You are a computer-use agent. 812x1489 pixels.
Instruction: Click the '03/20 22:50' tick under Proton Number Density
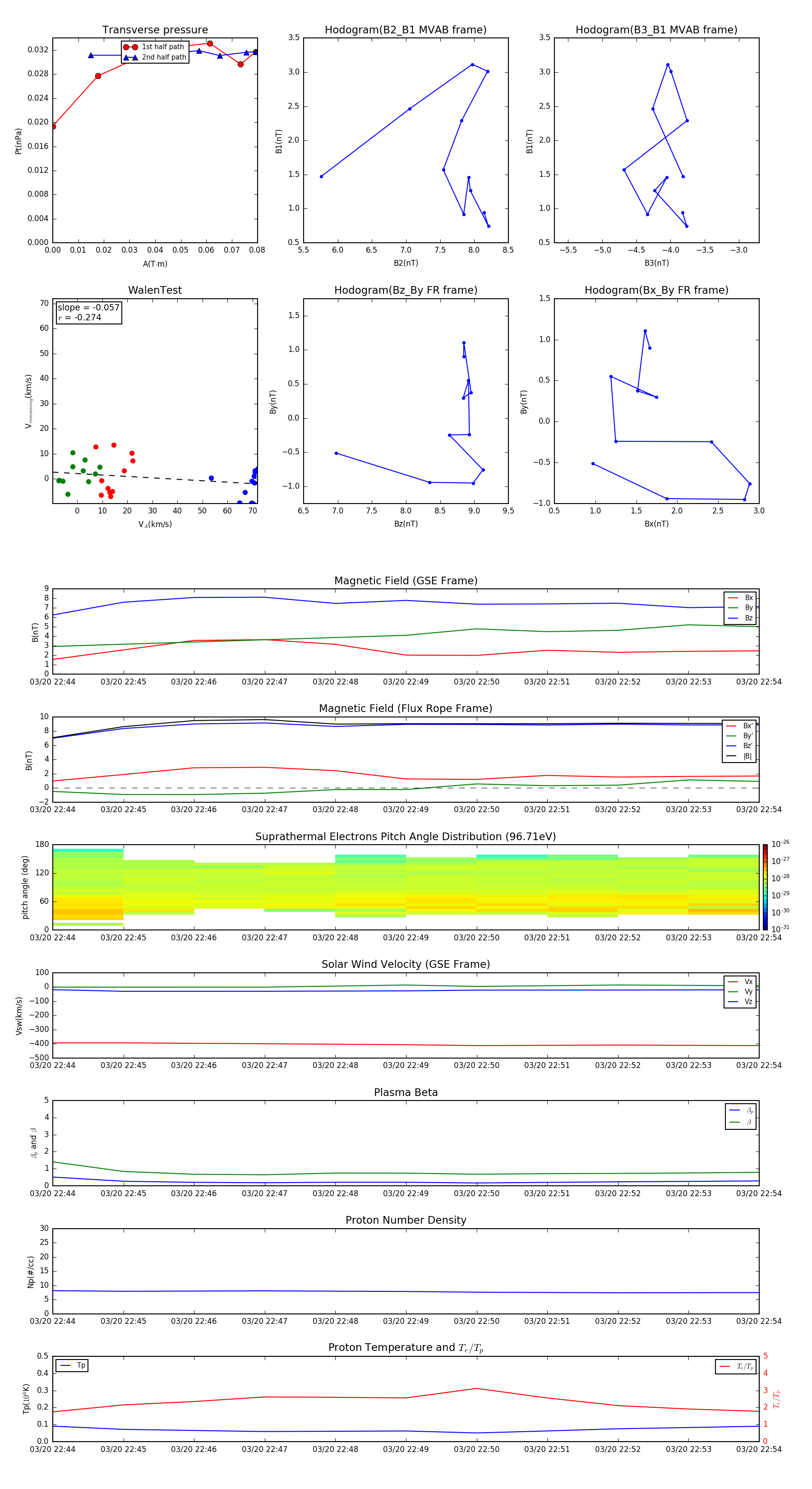tap(476, 1321)
